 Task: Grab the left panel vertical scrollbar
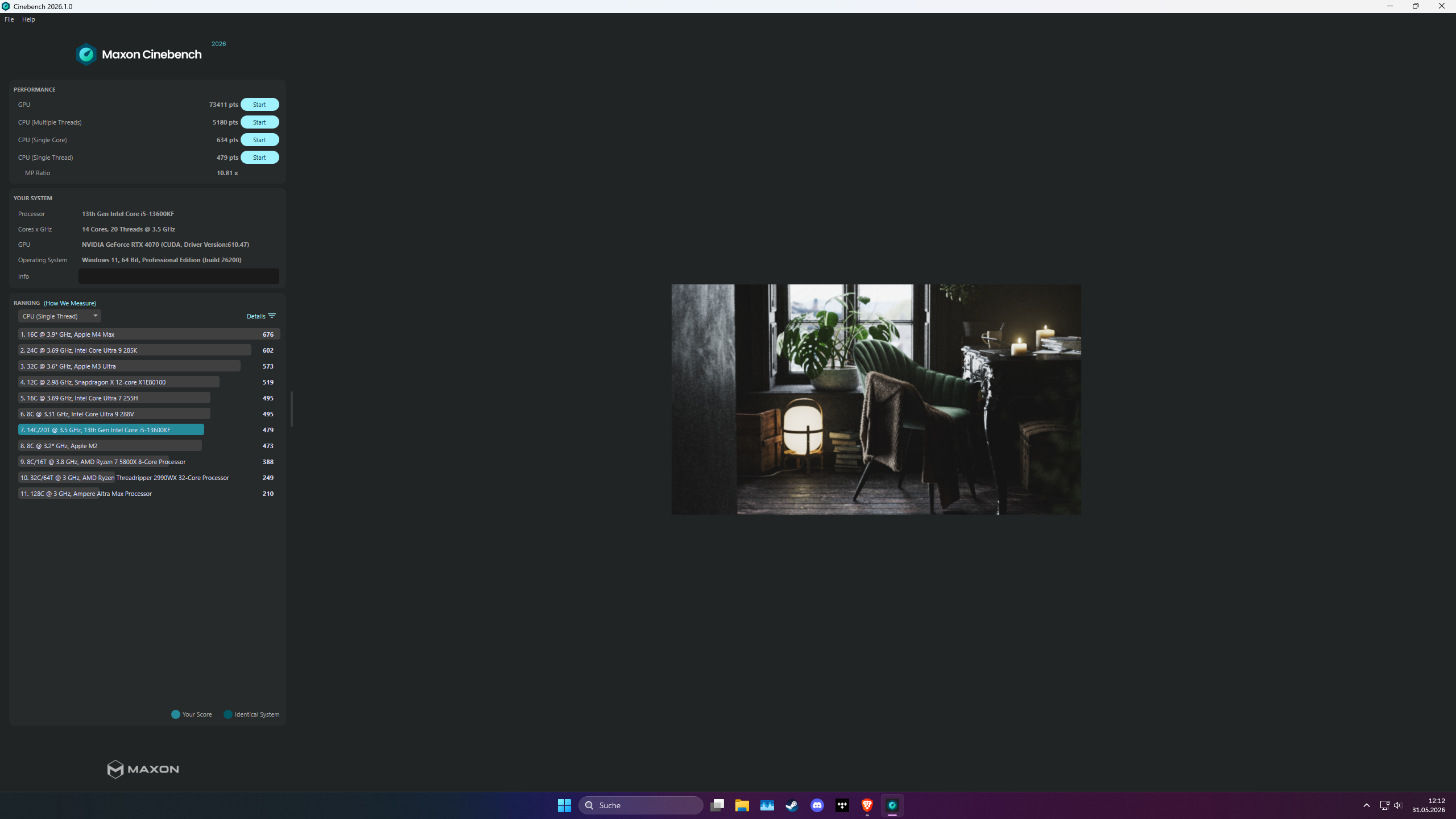[292, 408]
